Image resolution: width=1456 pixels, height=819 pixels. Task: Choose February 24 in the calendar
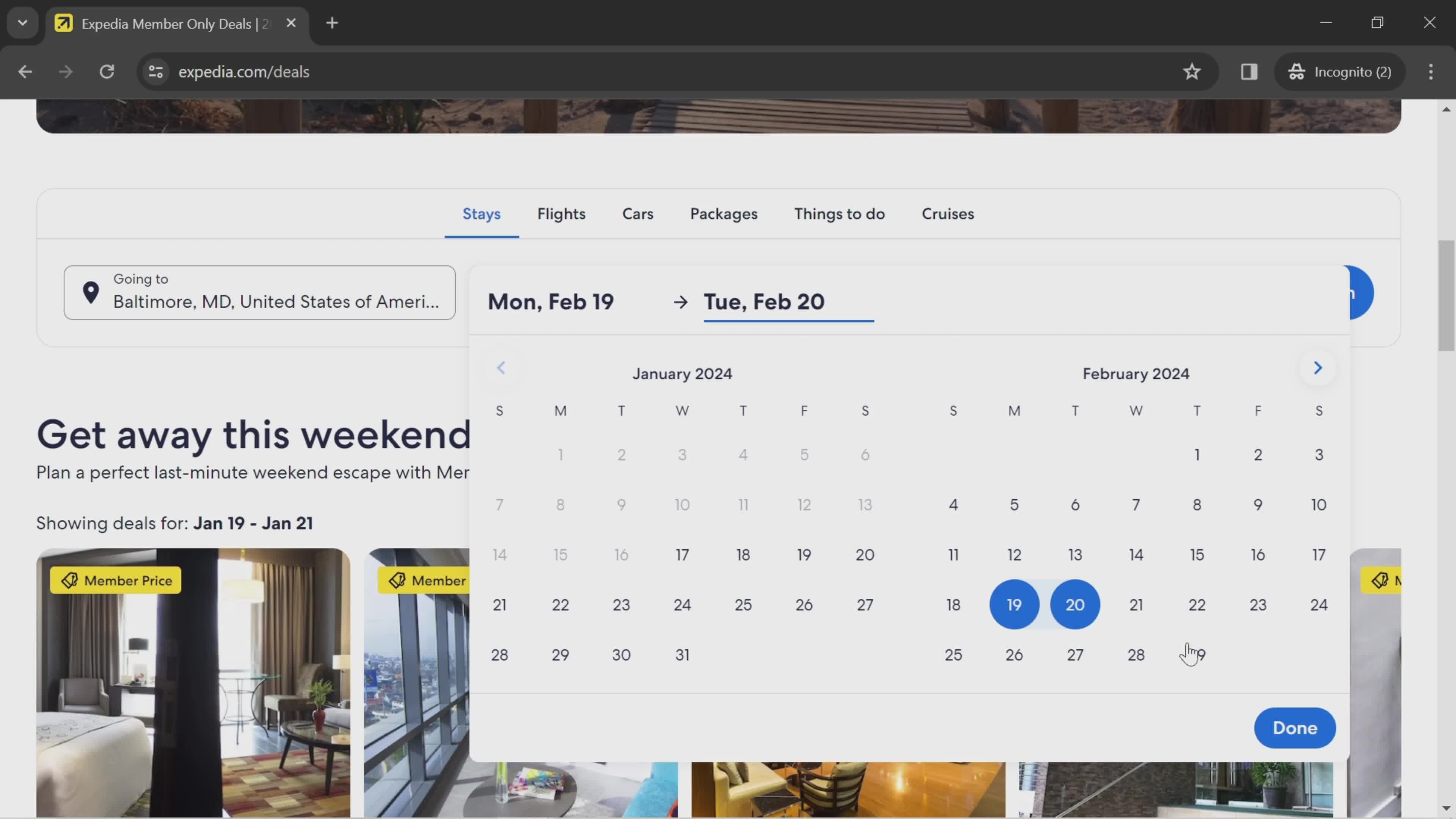1319,605
